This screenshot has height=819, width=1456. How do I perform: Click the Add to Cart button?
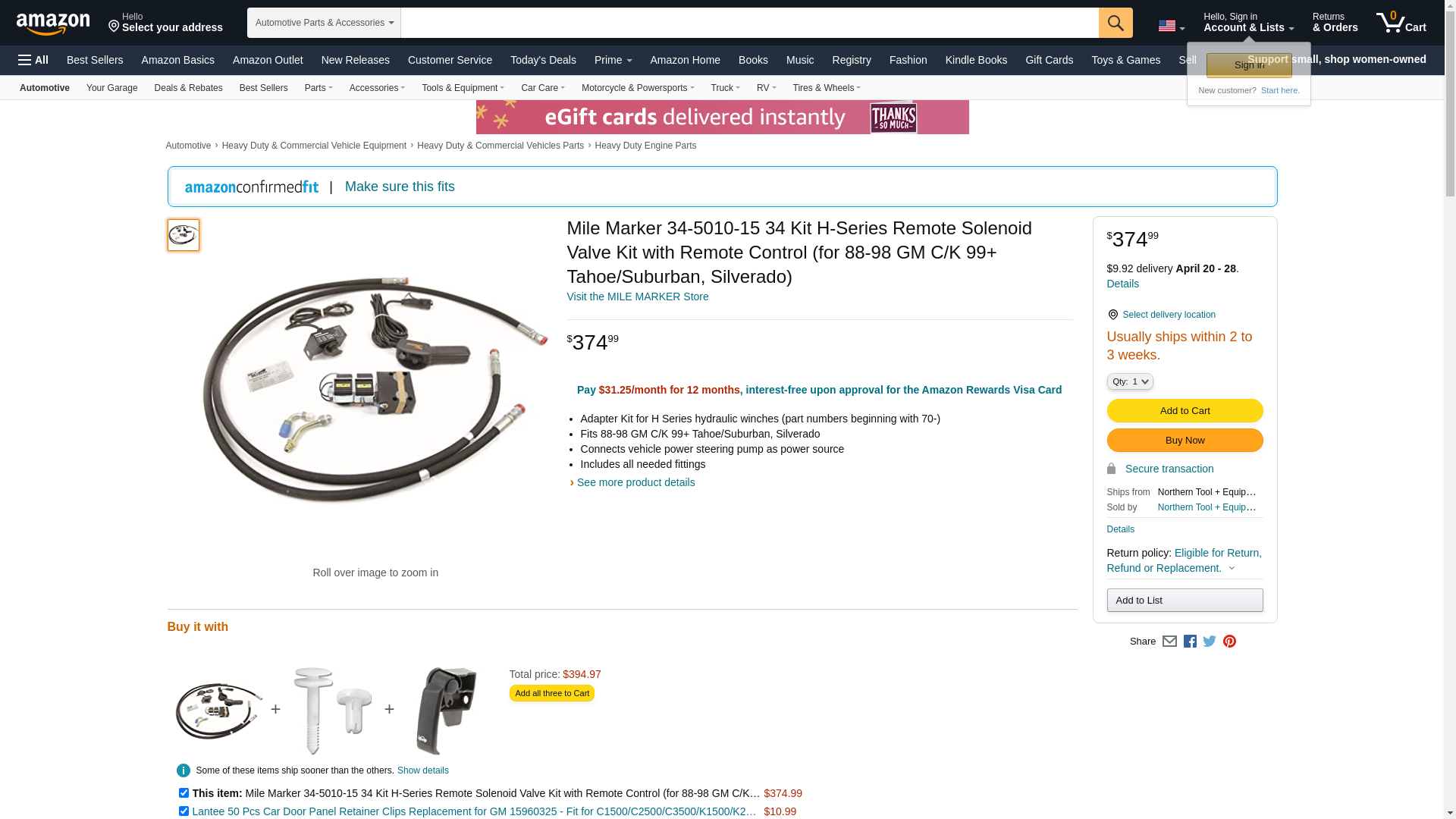tap(1185, 411)
